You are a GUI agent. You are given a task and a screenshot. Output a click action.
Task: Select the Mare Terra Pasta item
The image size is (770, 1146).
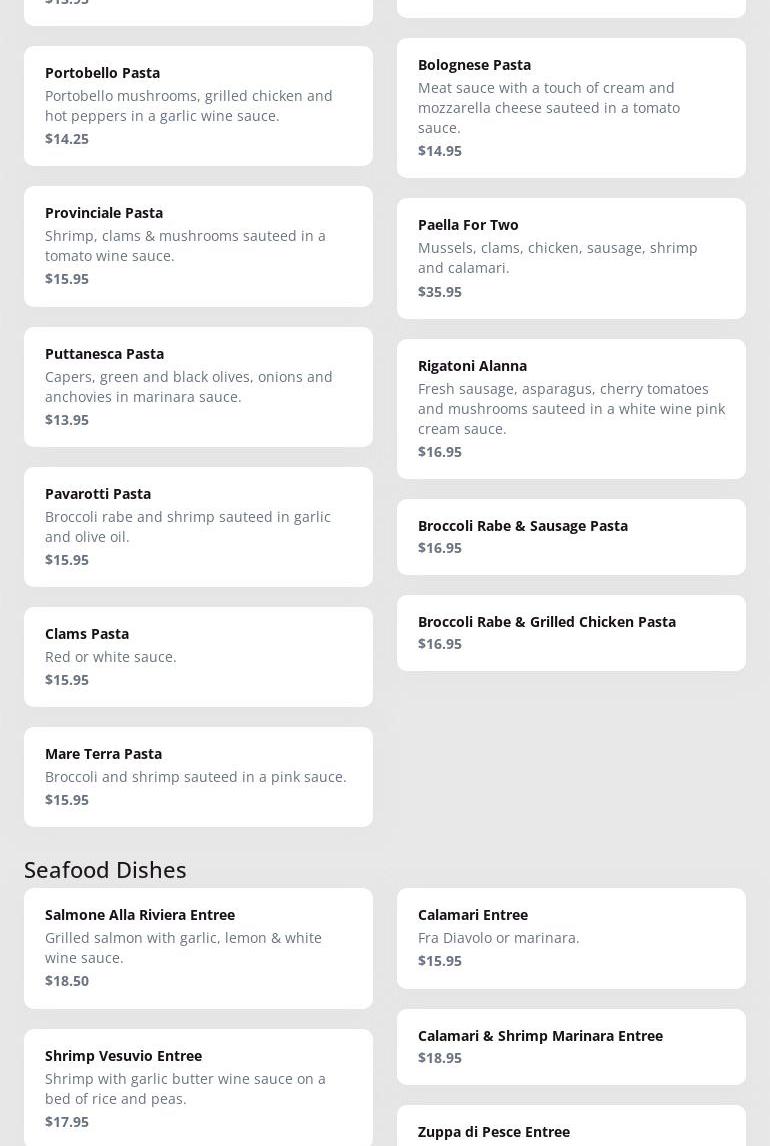tap(198, 776)
